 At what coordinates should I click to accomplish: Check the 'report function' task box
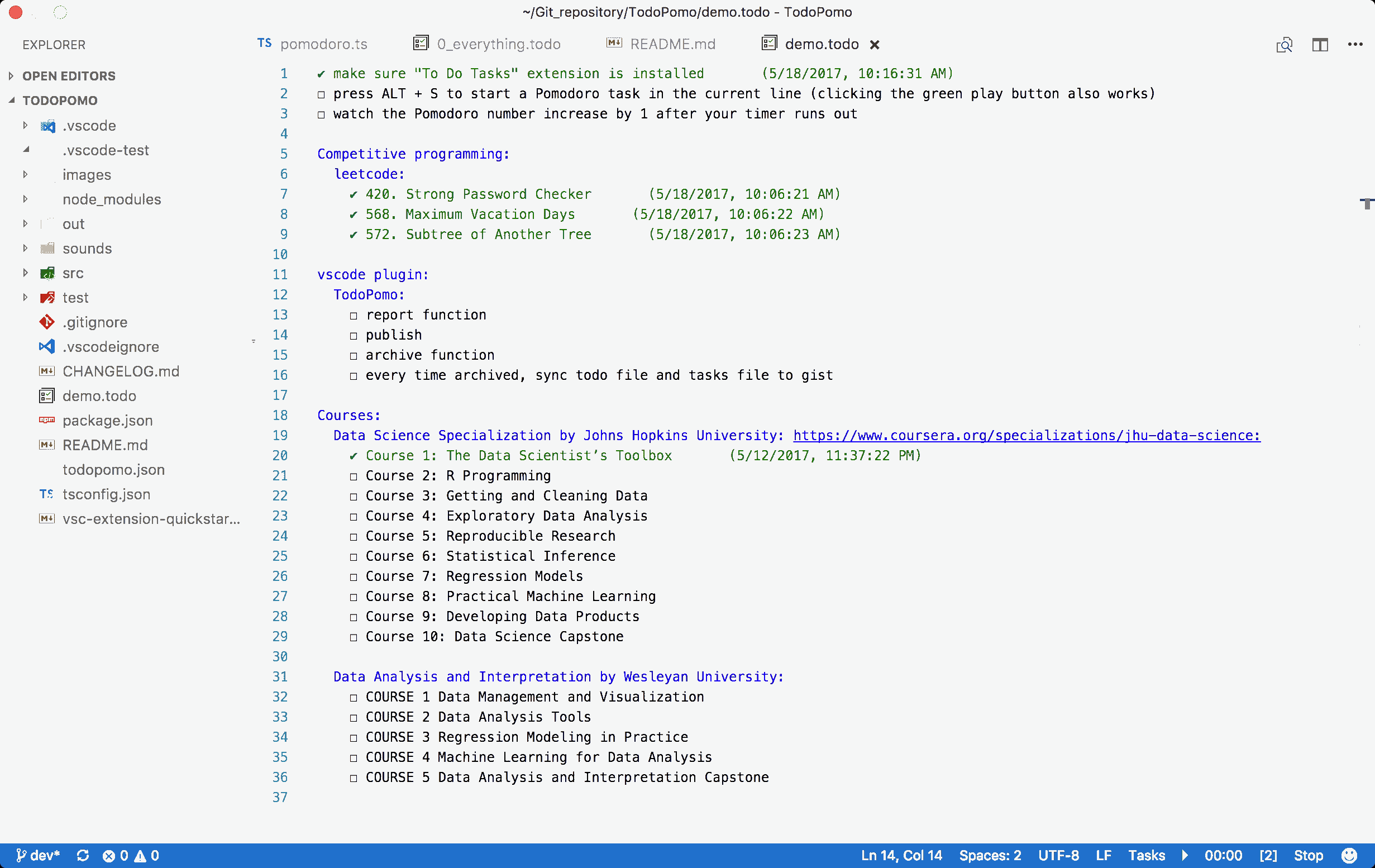354,316
